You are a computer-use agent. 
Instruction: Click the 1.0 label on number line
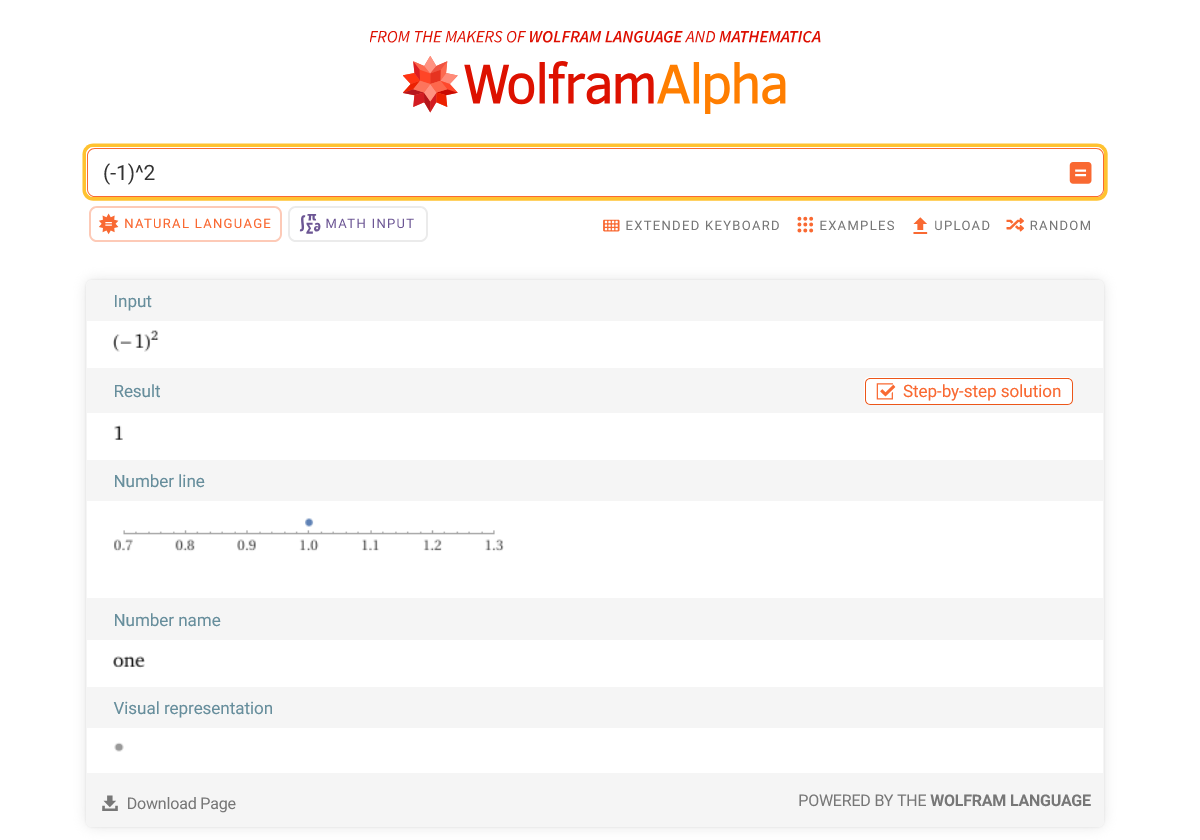308,545
